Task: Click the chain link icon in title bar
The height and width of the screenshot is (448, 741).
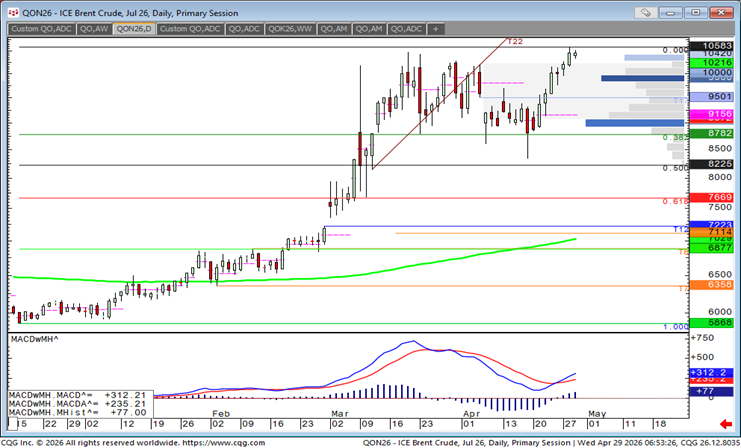Action: pyautogui.click(x=648, y=13)
